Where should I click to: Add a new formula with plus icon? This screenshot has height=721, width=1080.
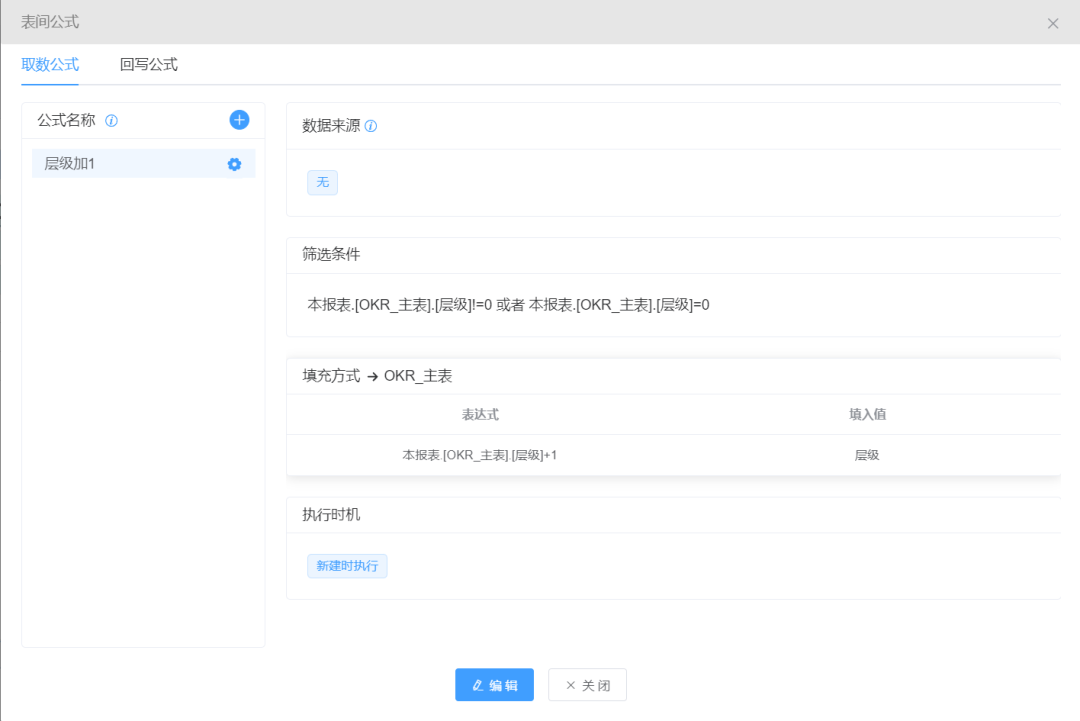point(239,120)
